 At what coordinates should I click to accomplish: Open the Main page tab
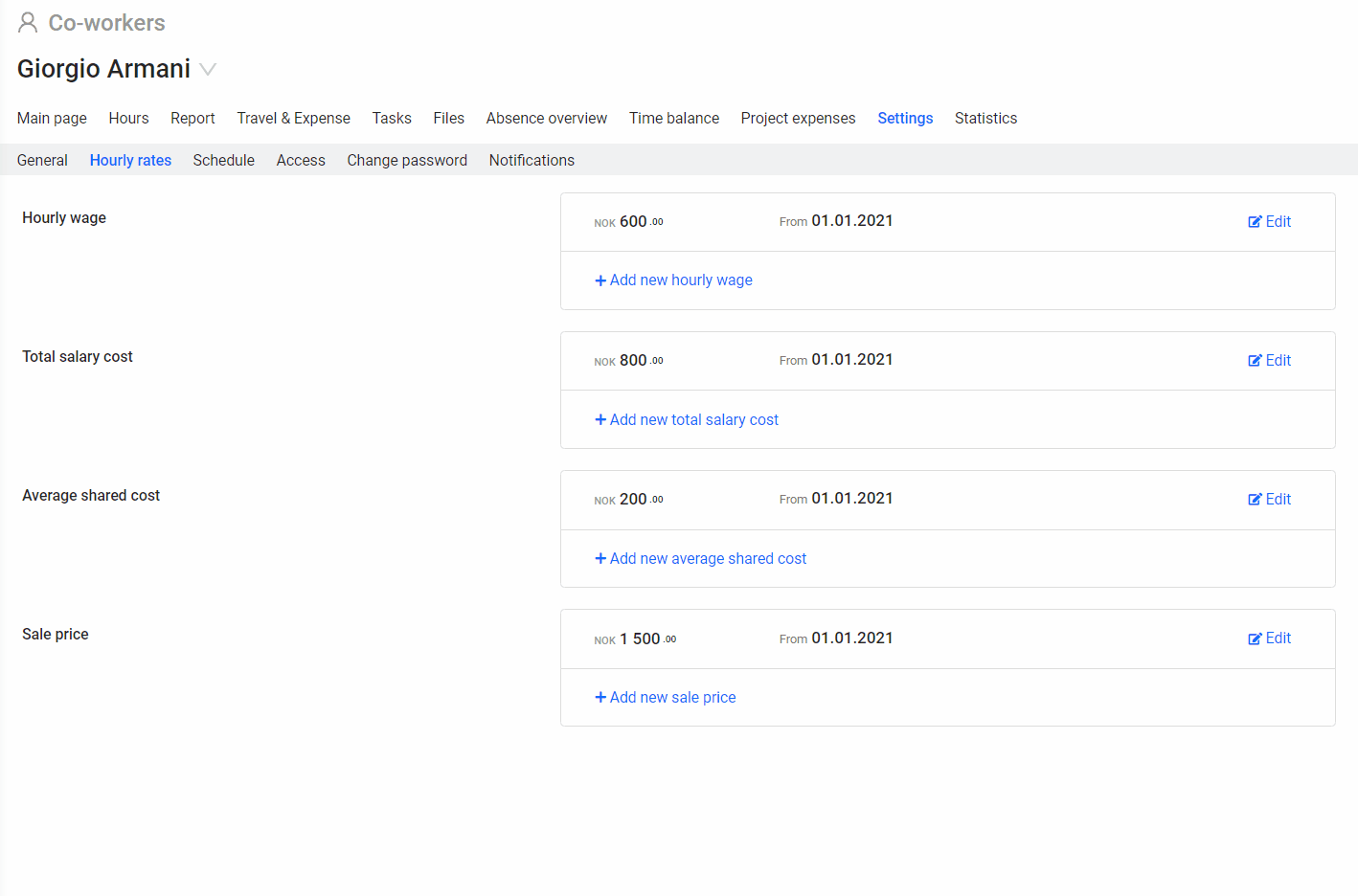[x=52, y=118]
